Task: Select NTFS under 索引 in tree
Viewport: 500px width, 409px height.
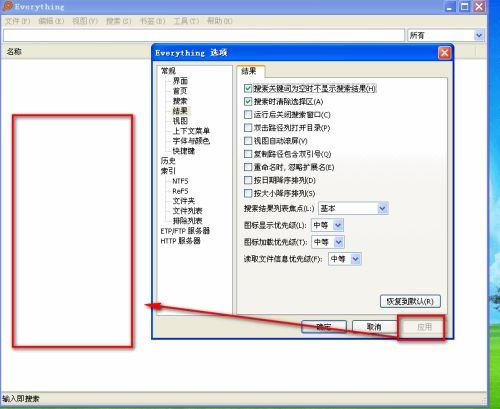Action: click(180, 181)
